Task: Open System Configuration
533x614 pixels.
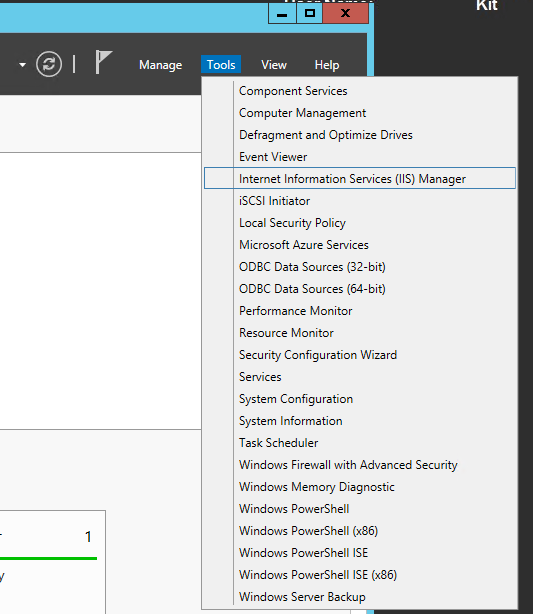Action: pyautogui.click(x=360, y=399)
